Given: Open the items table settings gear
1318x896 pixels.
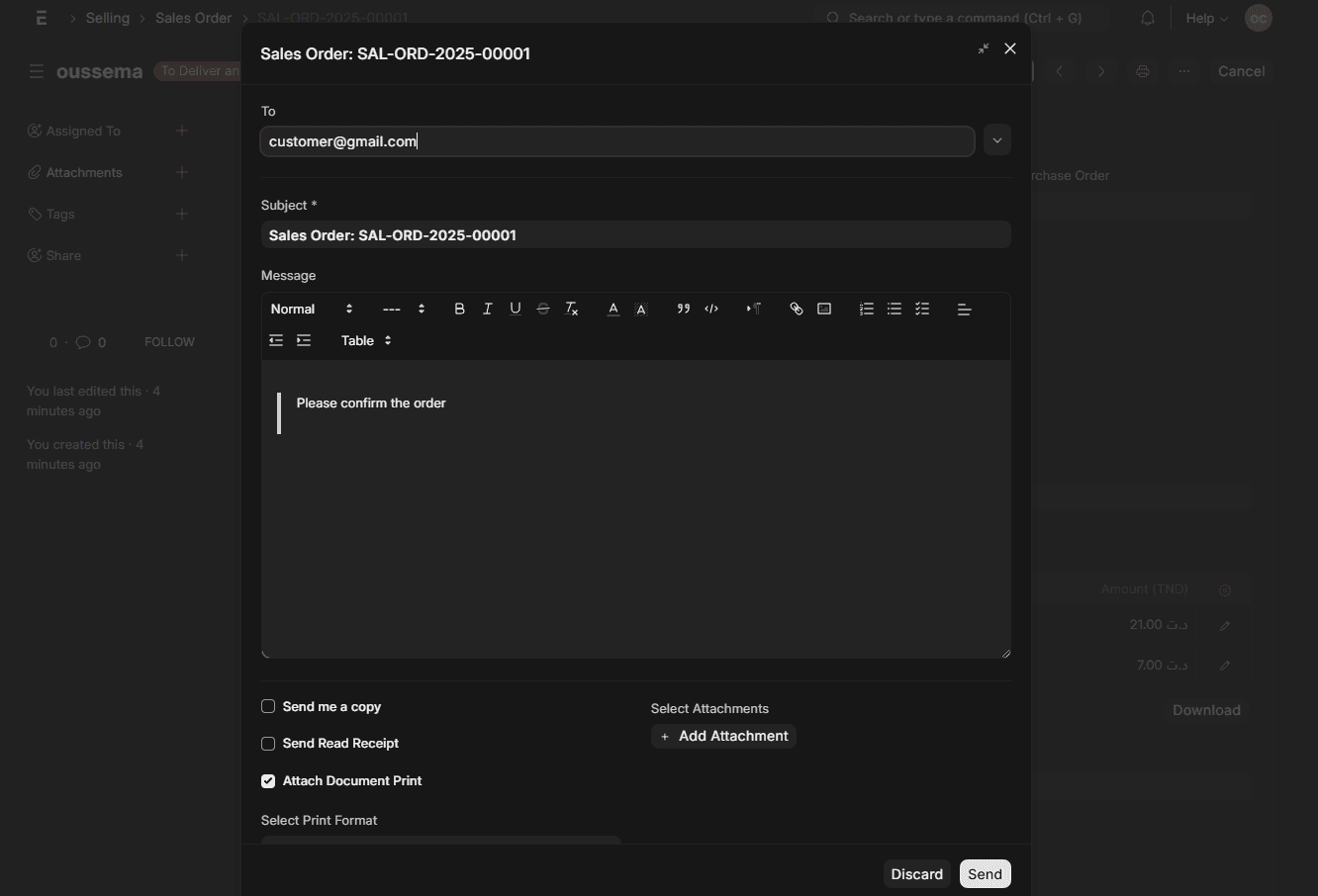Looking at the screenshot, I should click(1225, 590).
